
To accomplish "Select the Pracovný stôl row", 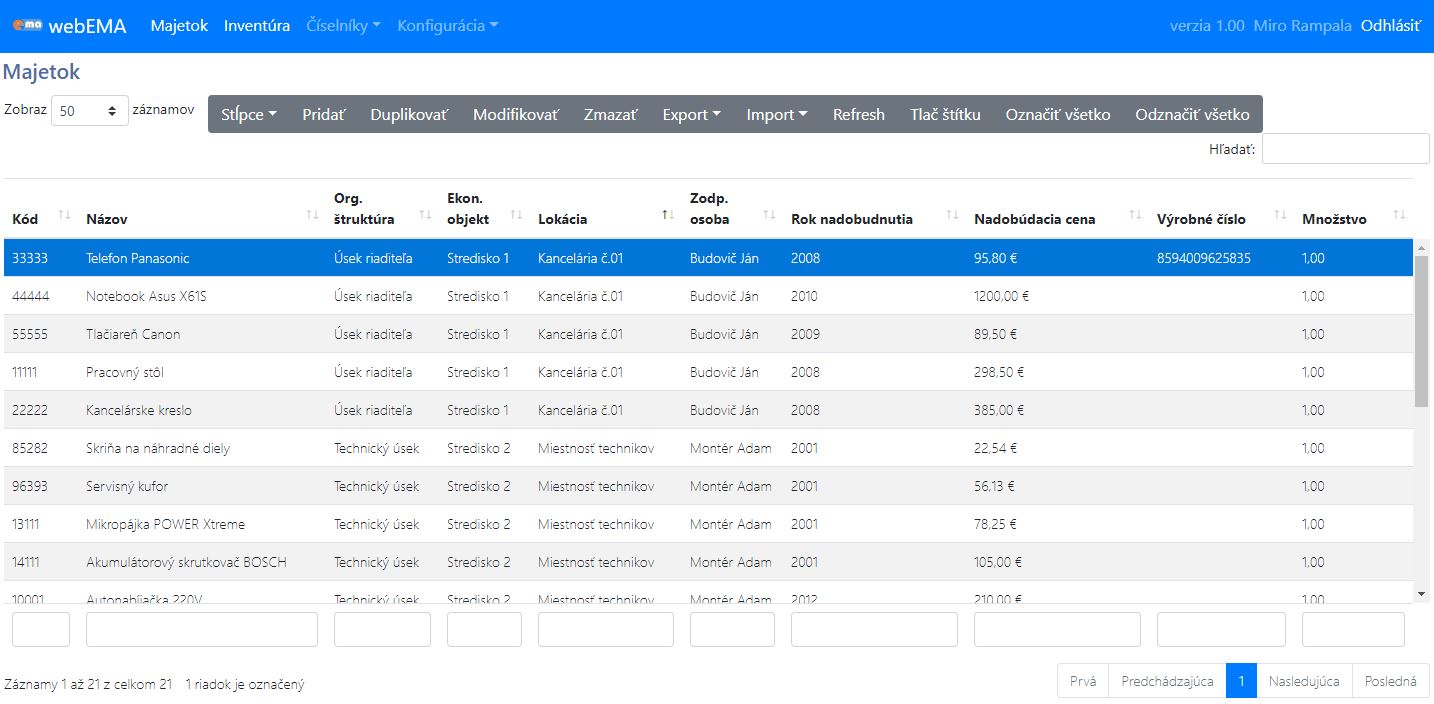I will coord(708,372).
